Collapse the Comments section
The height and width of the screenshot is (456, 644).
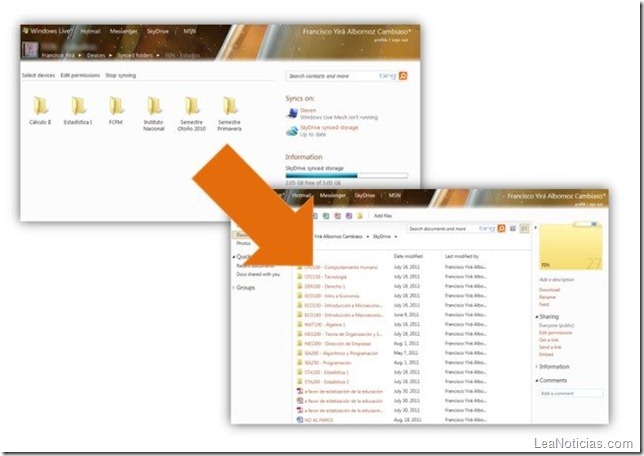(x=537, y=381)
